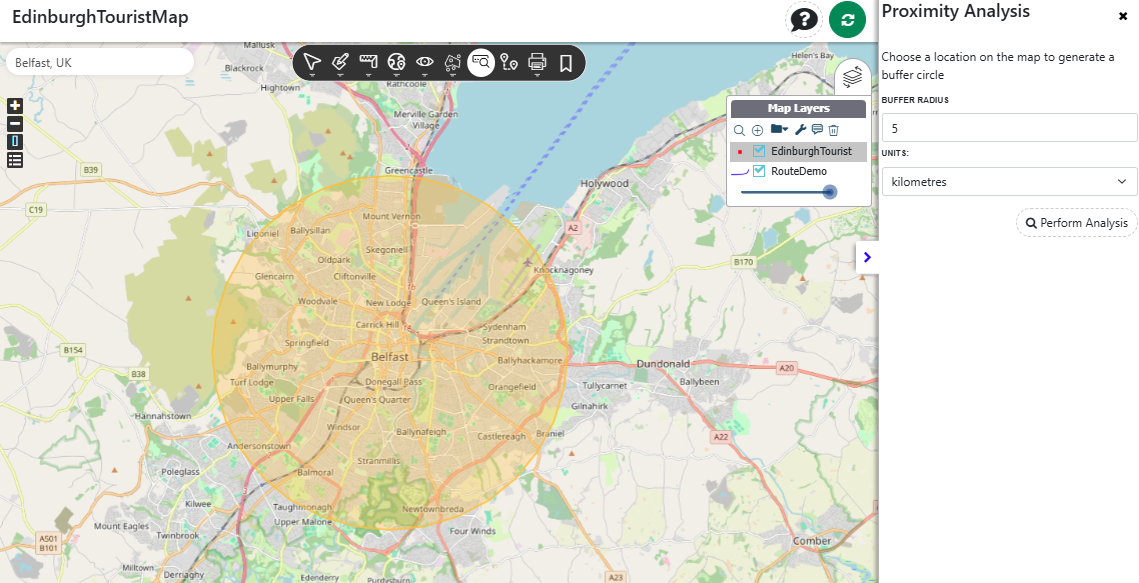Open the Units dropdown showing kilometres
Screen dimensions: 1139x583
click(x=1010, y=182)
